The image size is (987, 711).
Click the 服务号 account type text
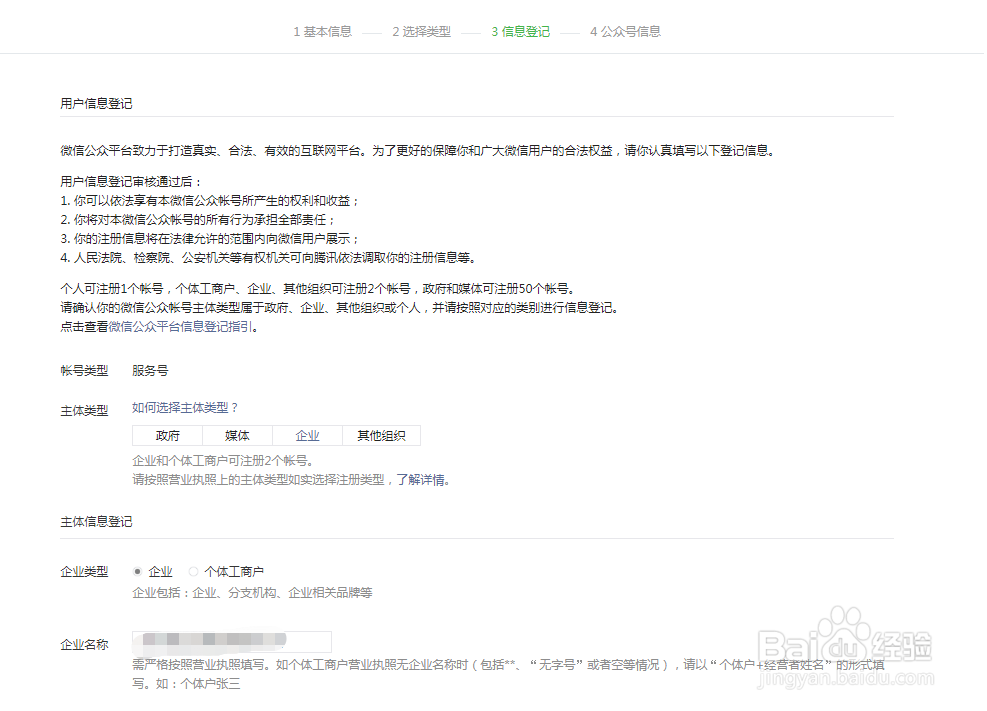click(x=151, y=370)
